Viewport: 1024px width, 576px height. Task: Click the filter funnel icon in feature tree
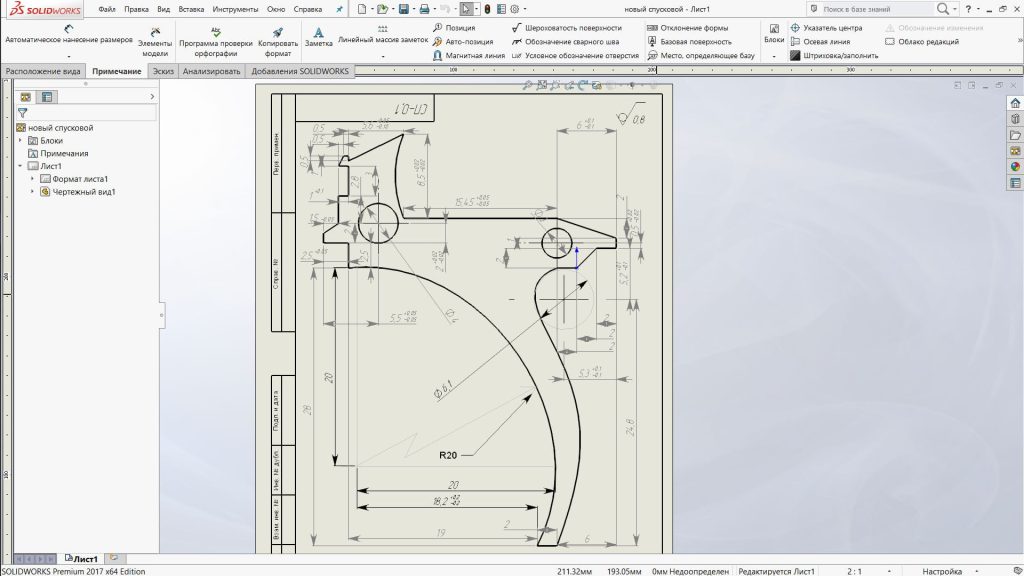point(23,113)
